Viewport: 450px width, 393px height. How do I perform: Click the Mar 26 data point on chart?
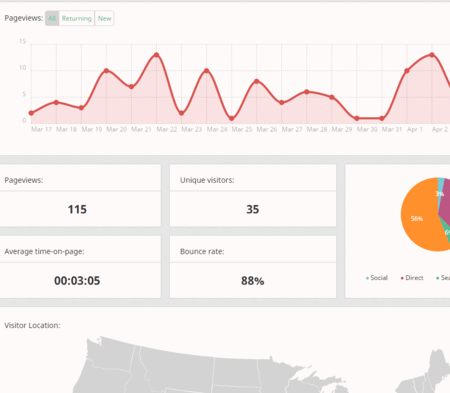pyautogui.click(x=257, y=81)
